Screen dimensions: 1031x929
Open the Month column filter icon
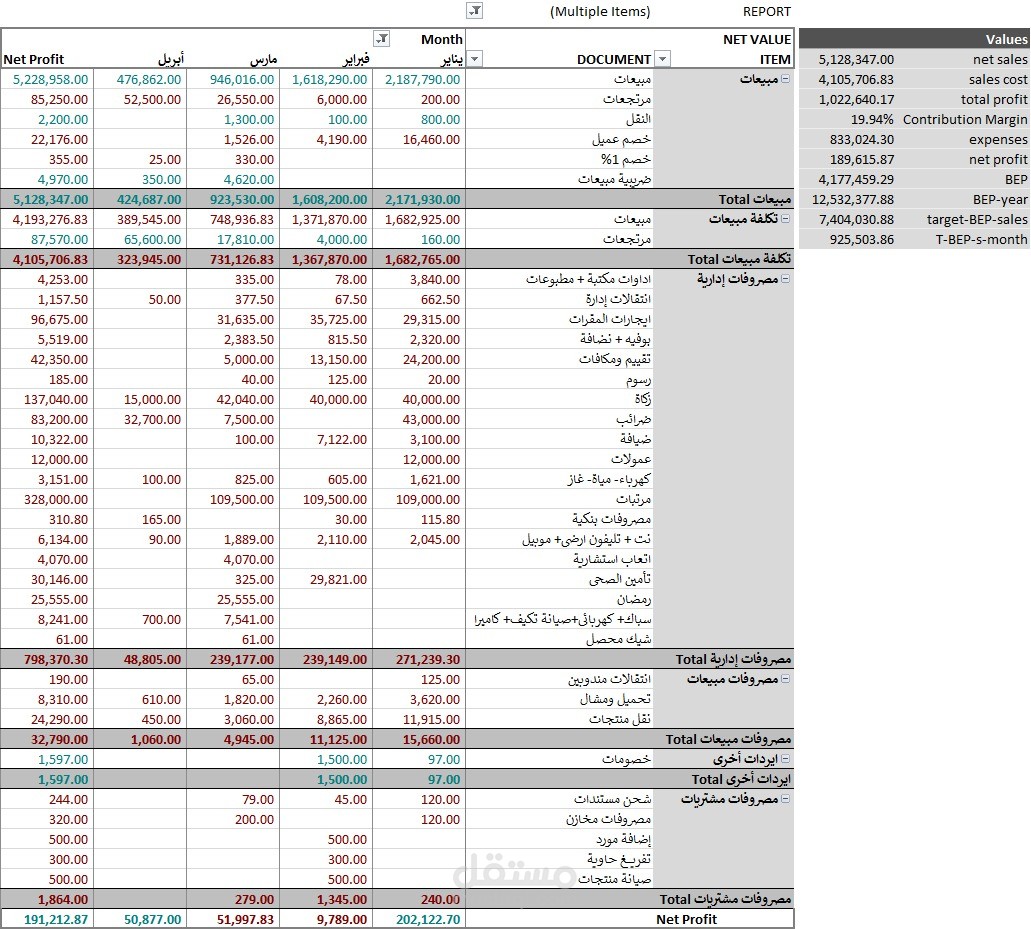point(381,39)
